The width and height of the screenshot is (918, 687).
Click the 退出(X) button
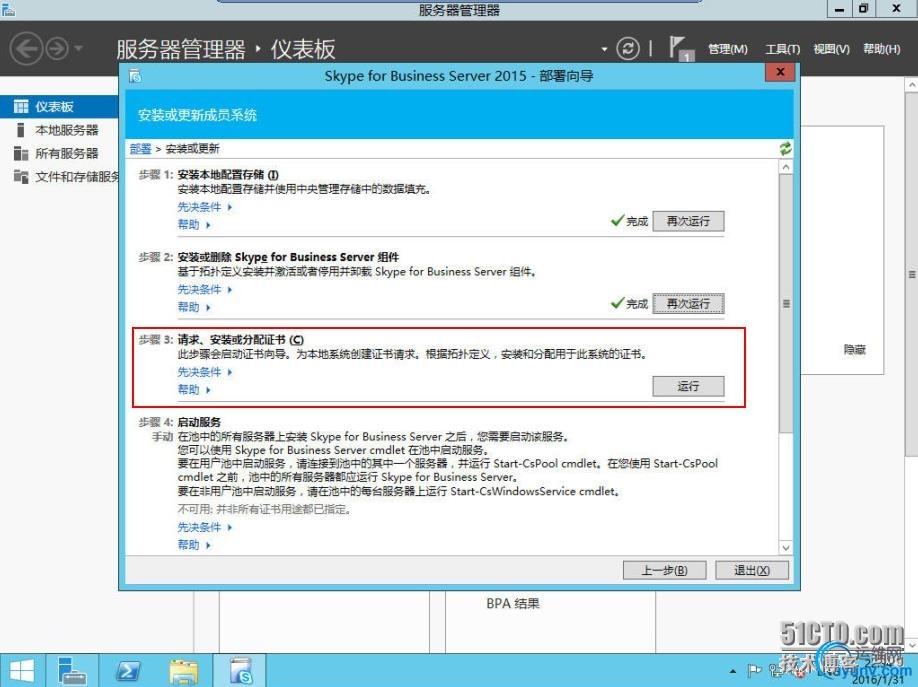[x=752, y=570]
